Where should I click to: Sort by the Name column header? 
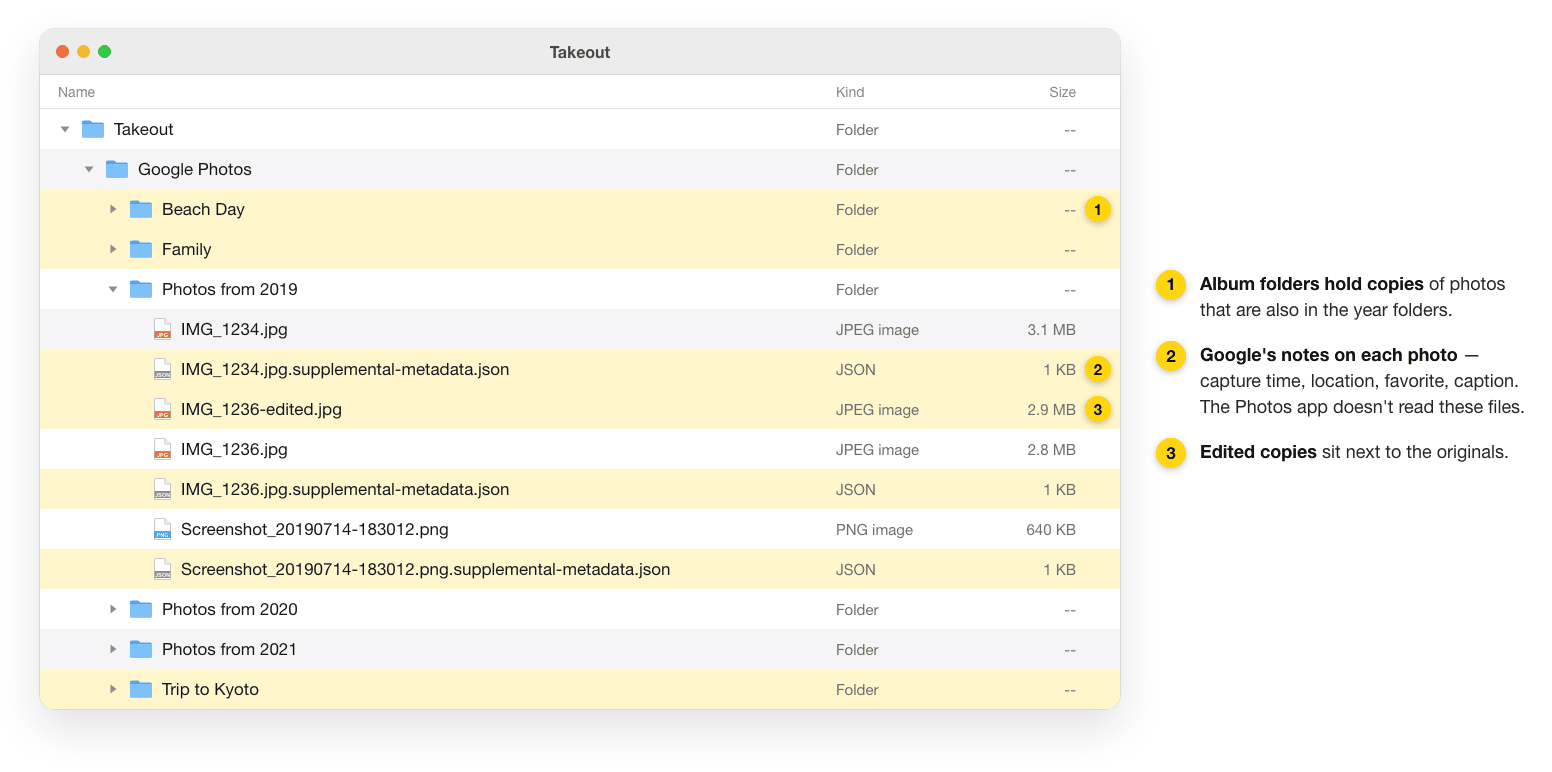76,92
